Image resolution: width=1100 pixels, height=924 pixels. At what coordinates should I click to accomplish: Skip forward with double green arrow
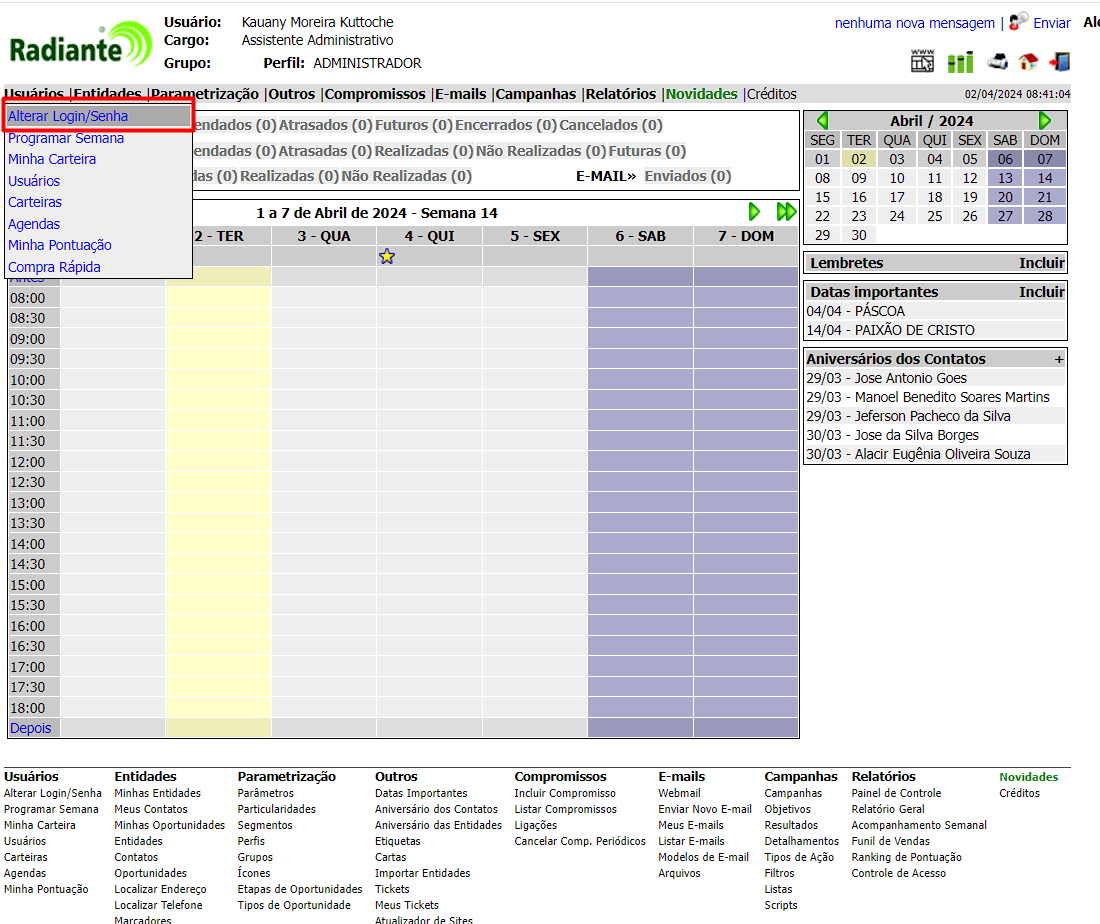pyautogui.click(x=786, y=212)
